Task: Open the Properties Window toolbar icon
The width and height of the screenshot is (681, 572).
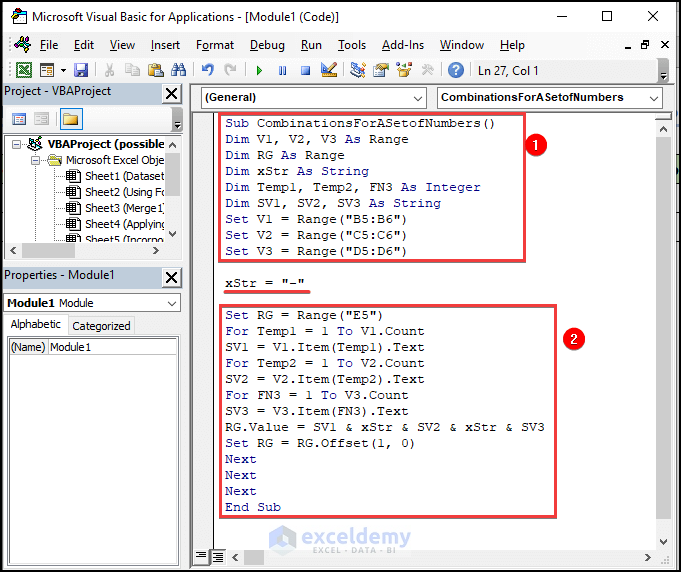Action: click(381, 70)
